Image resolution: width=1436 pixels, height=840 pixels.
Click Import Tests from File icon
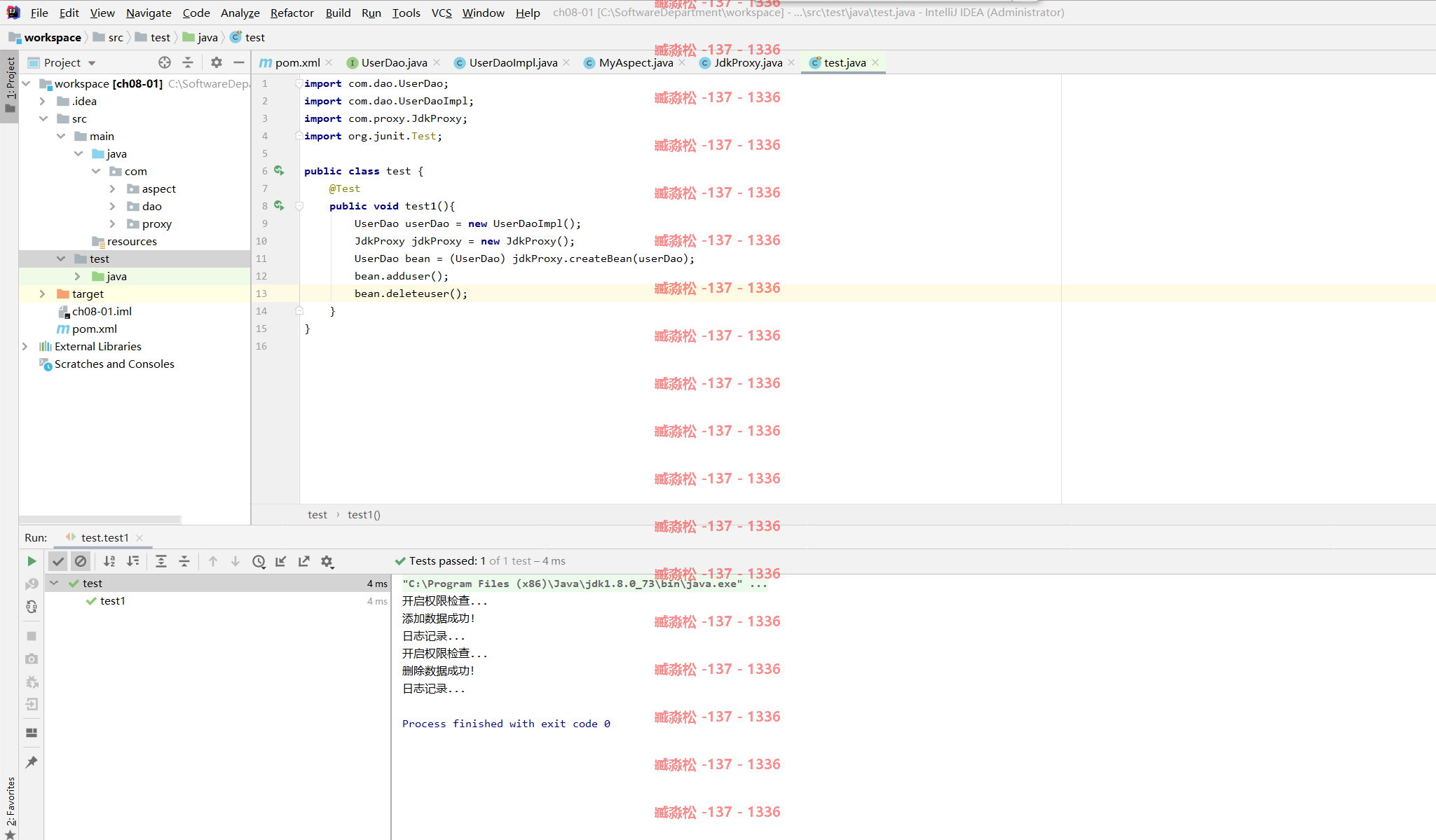pyautogui.click(x=281, y=561)
